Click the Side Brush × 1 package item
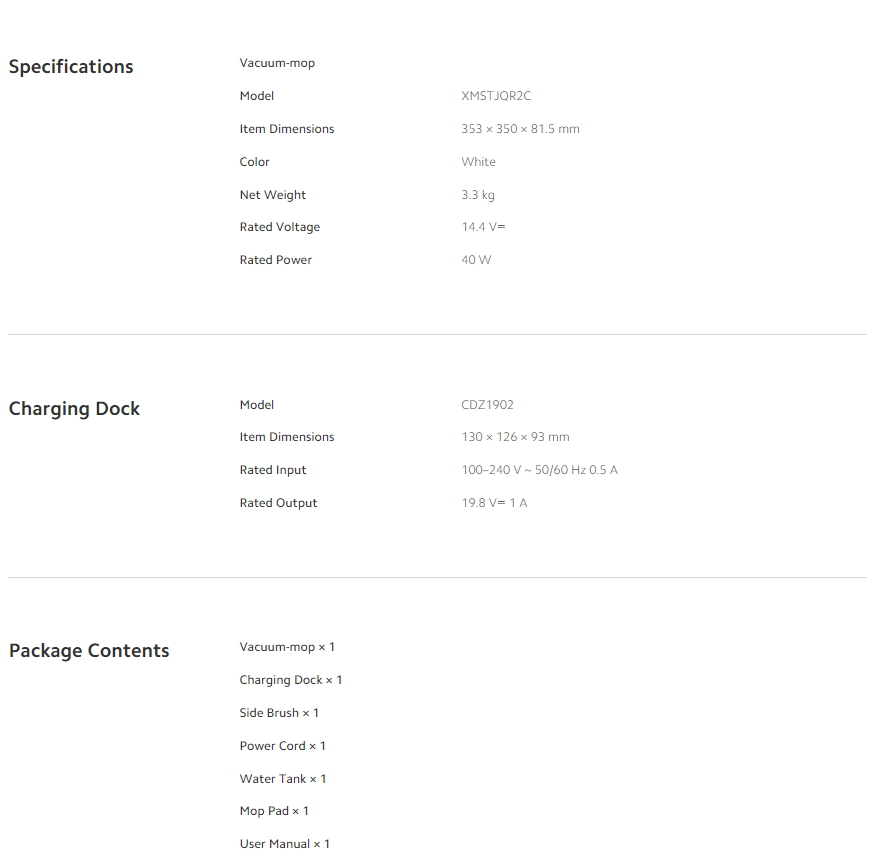870x854 pixels. coord(279,713)
